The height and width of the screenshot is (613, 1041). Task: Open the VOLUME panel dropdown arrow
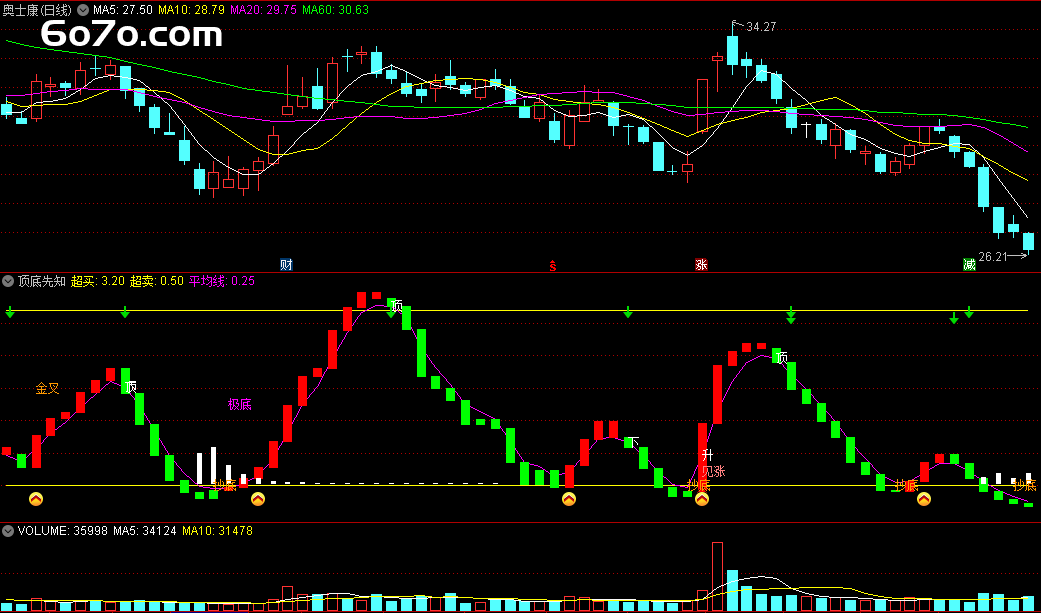(8, 531)
